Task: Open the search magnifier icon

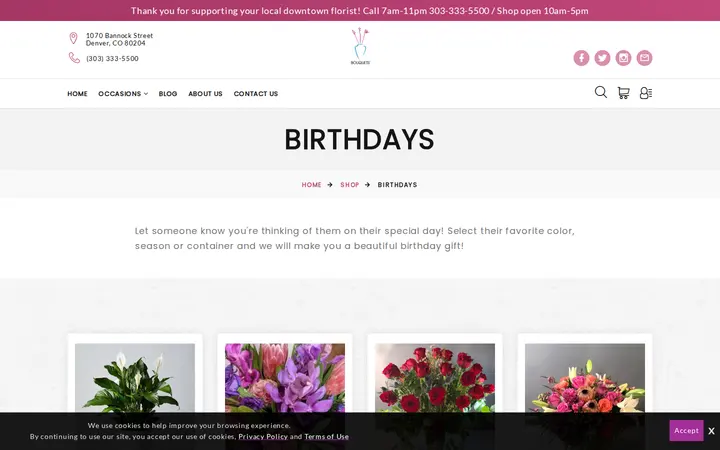Action: (x=601, y=92)
